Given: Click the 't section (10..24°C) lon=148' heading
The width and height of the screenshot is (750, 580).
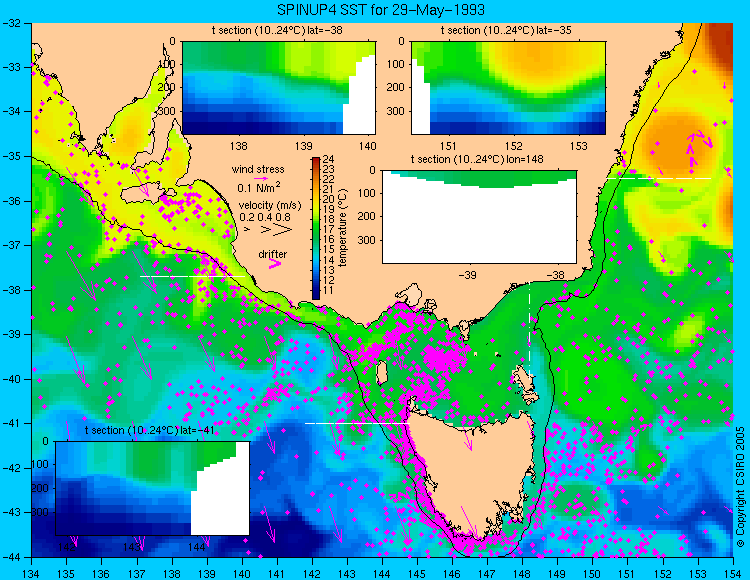Looking at the screenshot, I should (x=477, y=159).
